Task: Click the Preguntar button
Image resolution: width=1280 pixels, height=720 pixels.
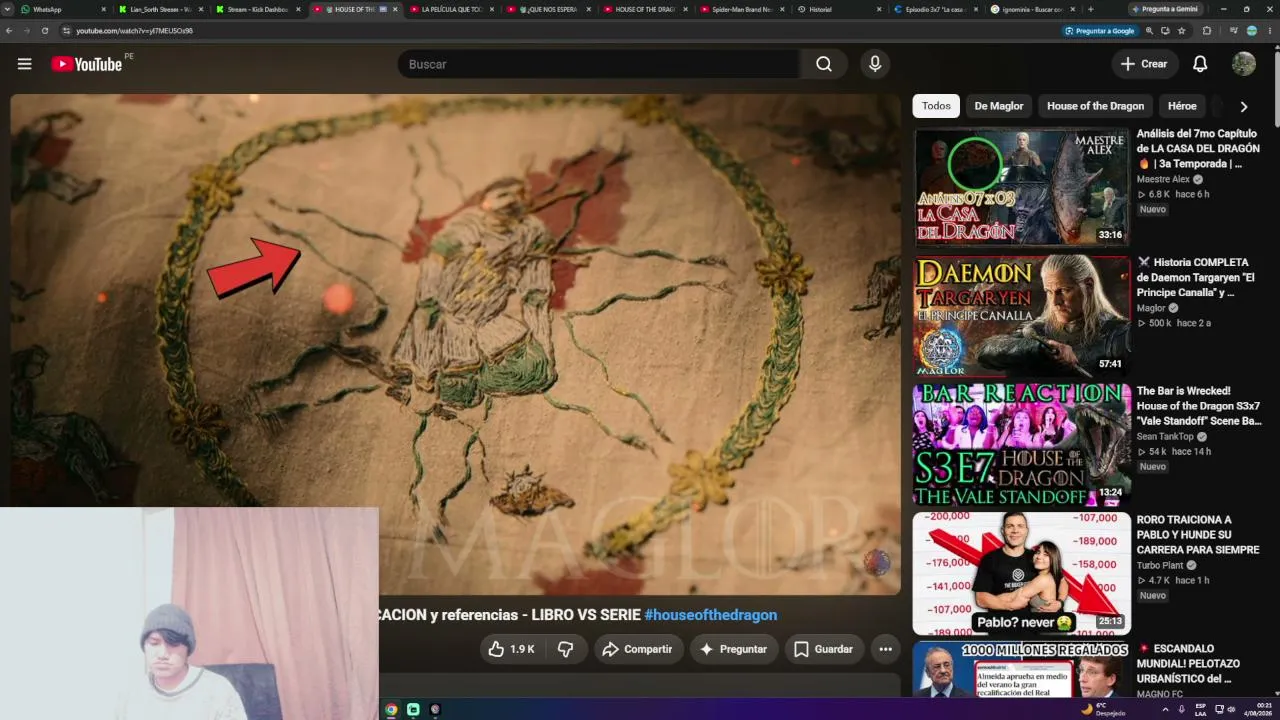Action: [733, 649]
